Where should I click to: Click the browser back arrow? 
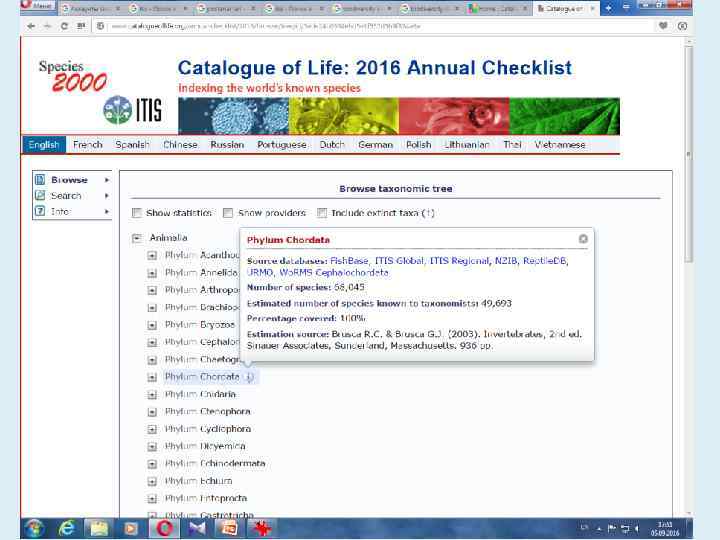pyautogui.click(x=31, y=26)
